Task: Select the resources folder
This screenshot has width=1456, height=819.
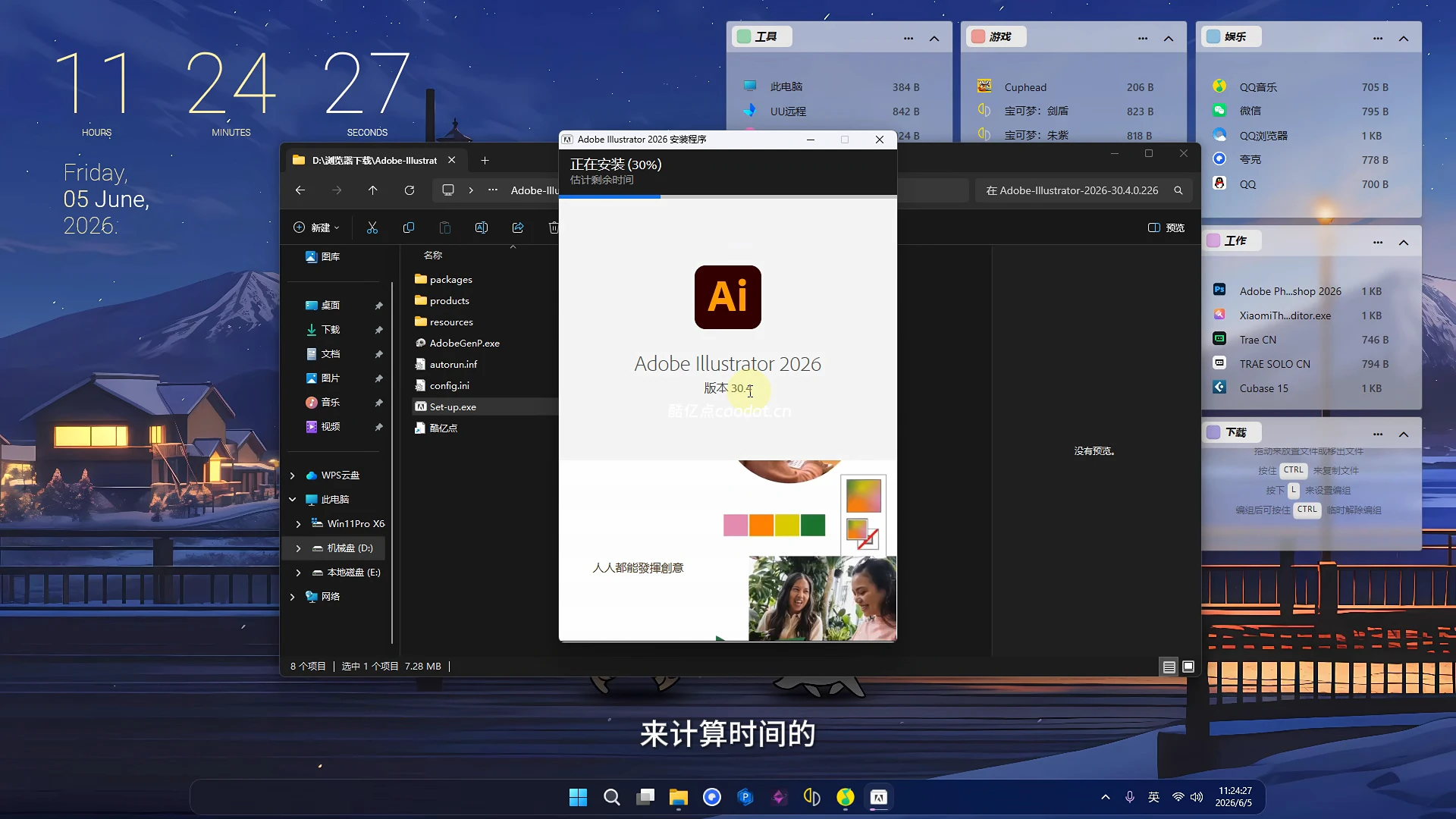Action: pyautogui.click(x=451, y=322)
